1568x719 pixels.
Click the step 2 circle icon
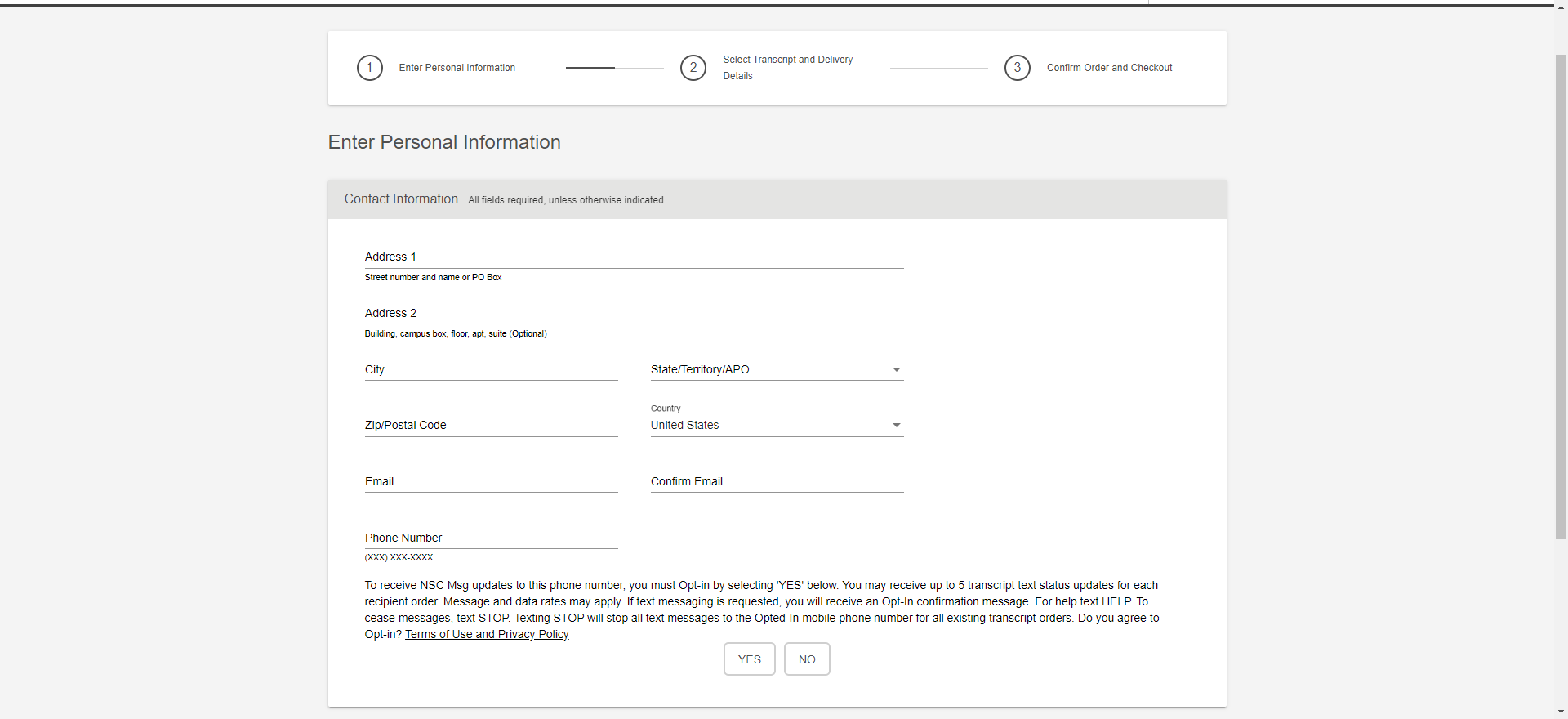[693, 68]
